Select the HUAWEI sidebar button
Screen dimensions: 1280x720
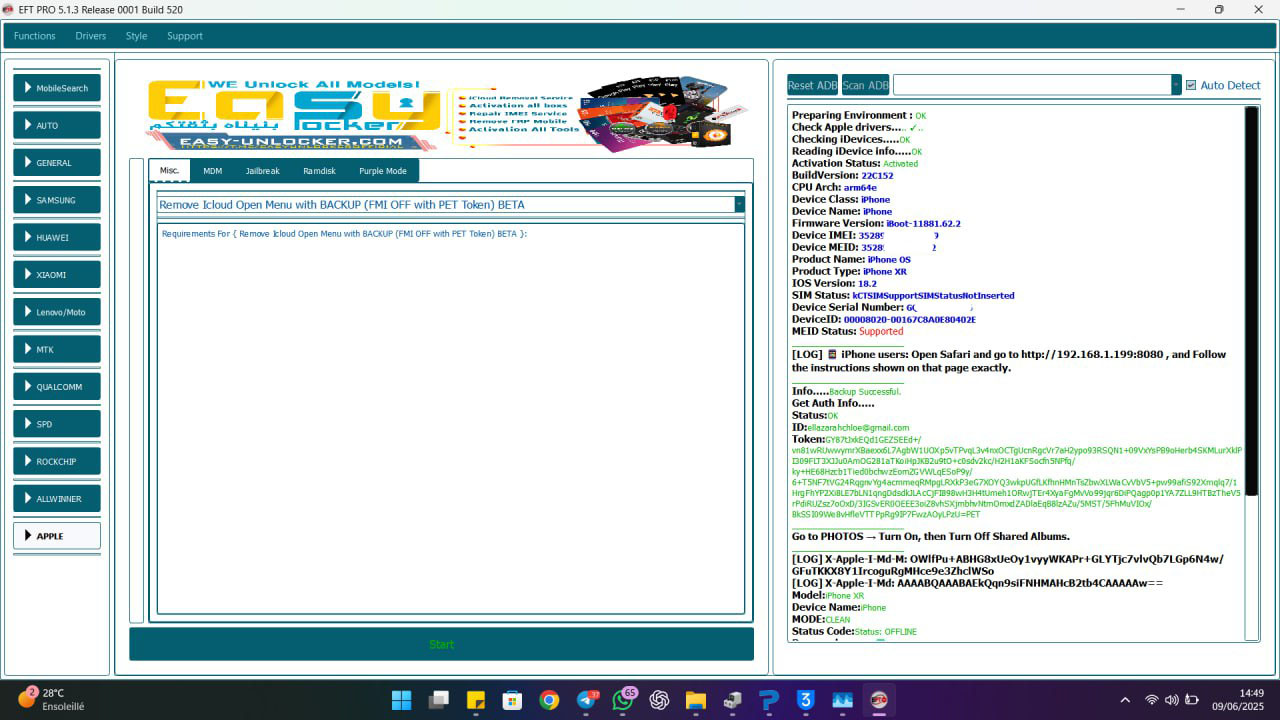[x=57, y=237]
